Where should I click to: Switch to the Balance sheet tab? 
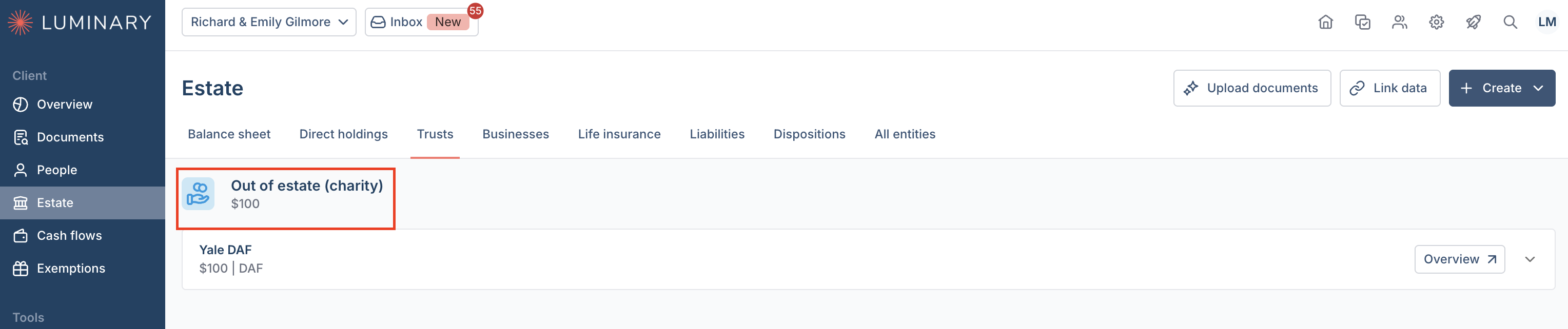pos(229,134)
